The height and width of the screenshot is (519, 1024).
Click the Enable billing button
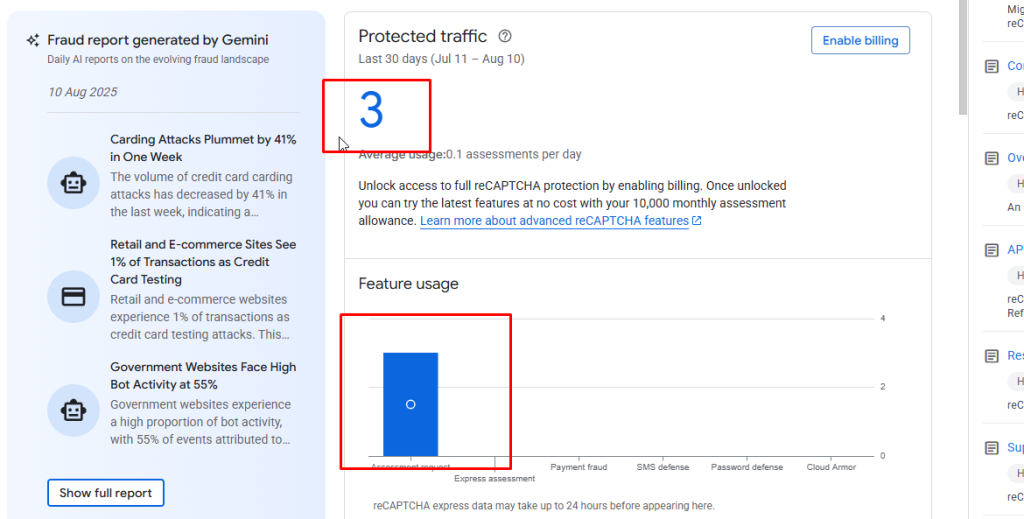tap(860, 40)
